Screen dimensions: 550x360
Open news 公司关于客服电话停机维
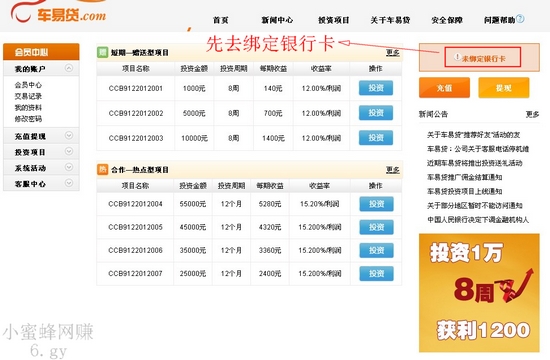tap(478, 149)
